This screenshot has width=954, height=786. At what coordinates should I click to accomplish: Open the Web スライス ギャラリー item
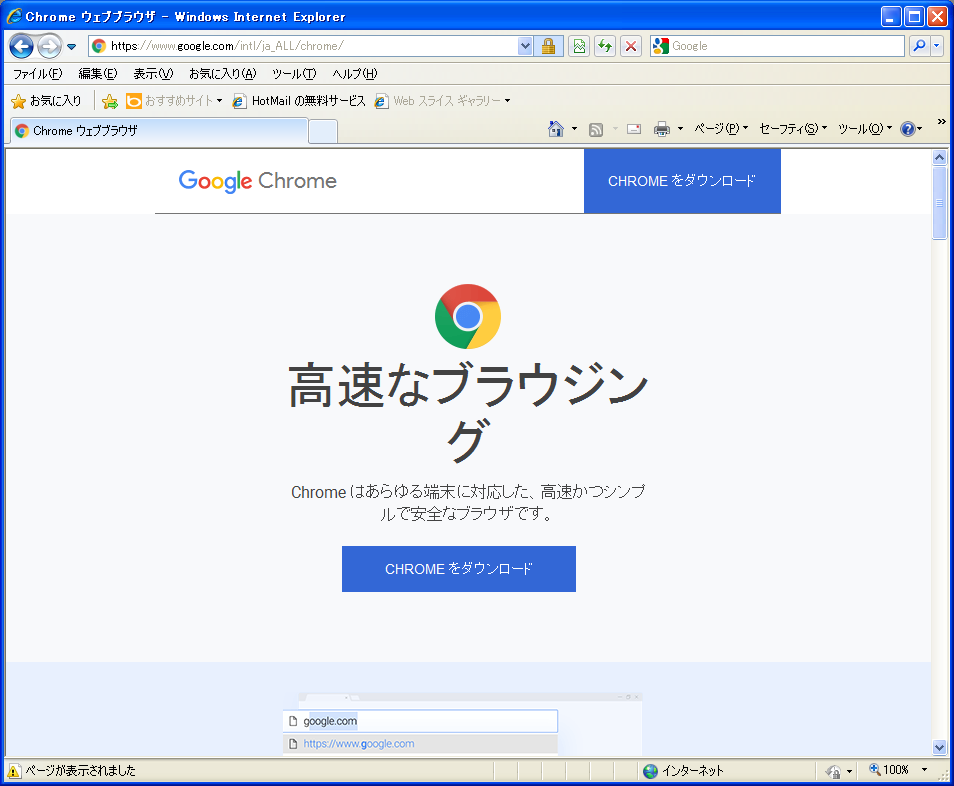click(x=442, y=101)
